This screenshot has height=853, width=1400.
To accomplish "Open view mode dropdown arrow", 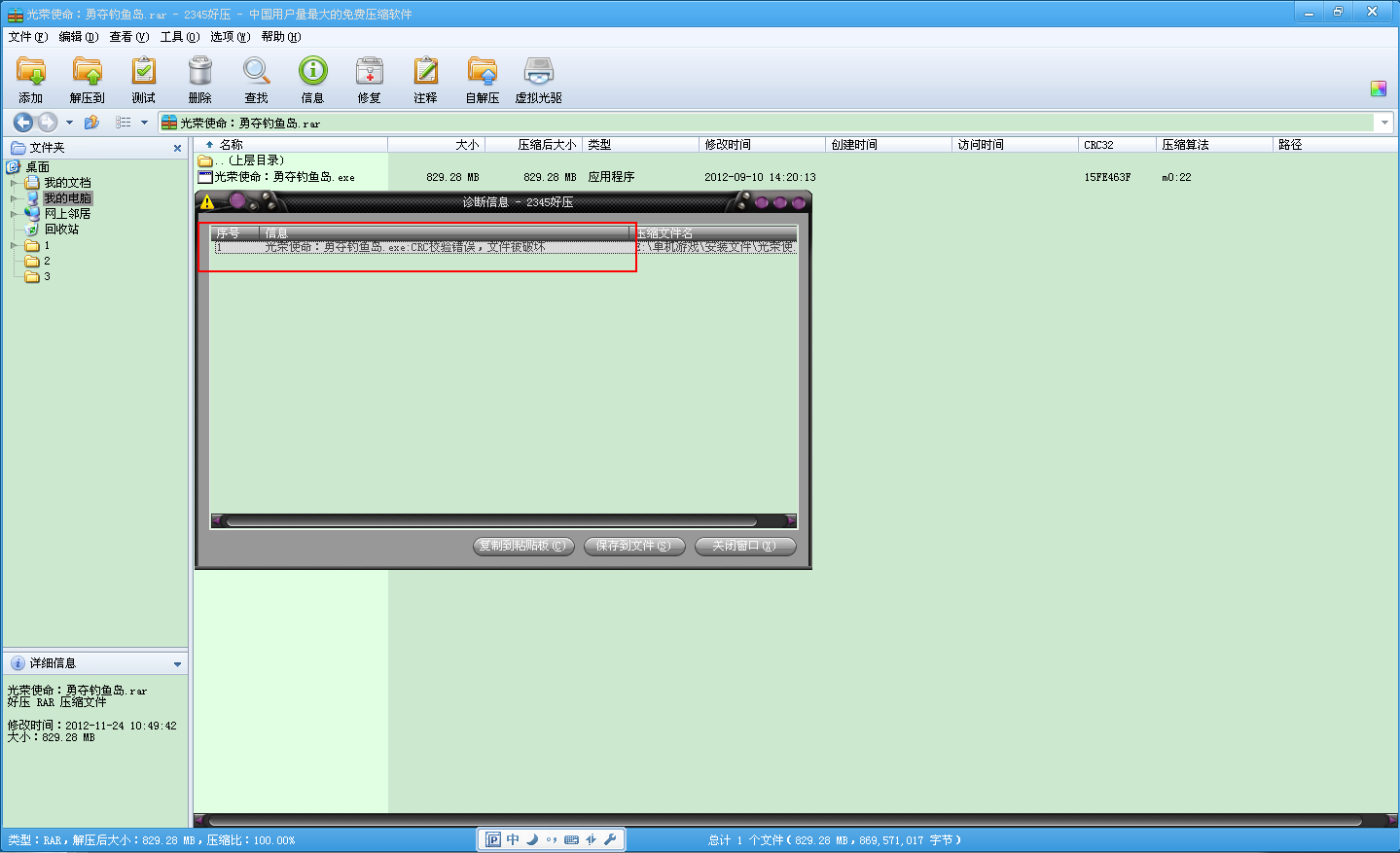I will [144, 123].
